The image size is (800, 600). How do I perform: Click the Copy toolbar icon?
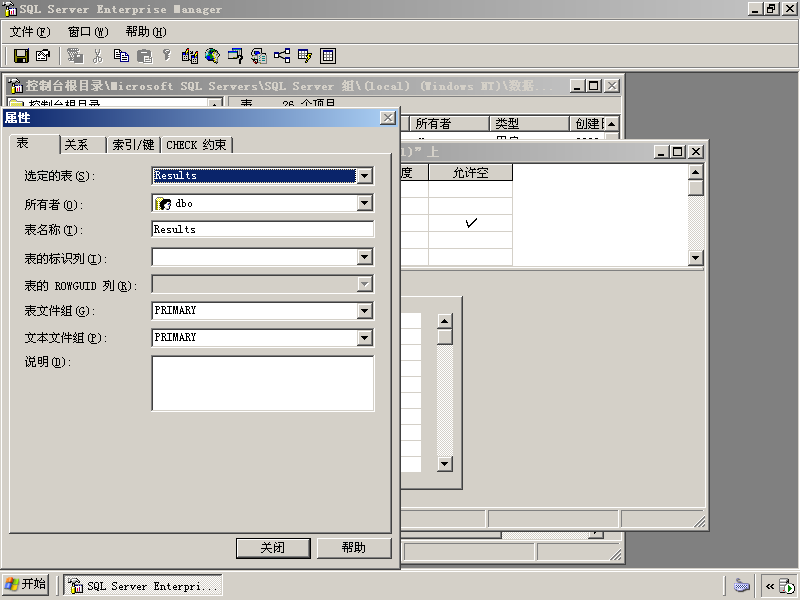coord(121,56)
